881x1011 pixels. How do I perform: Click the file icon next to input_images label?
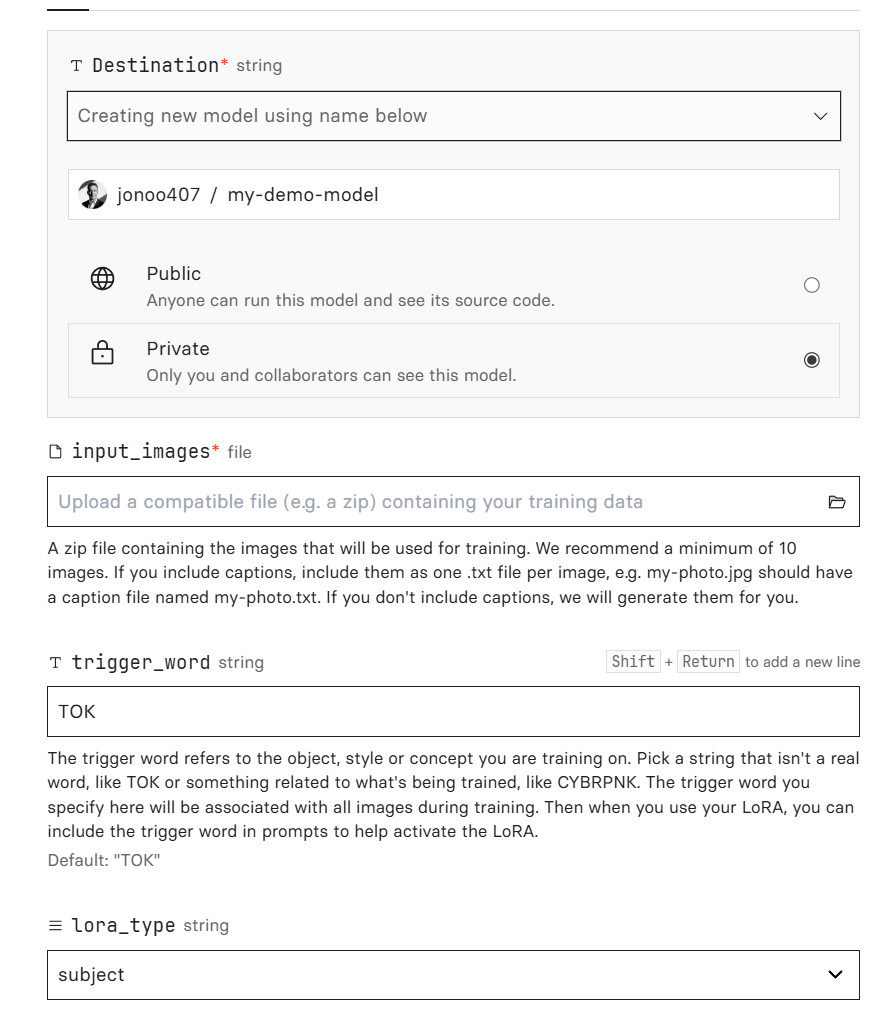tap(56, 453)
